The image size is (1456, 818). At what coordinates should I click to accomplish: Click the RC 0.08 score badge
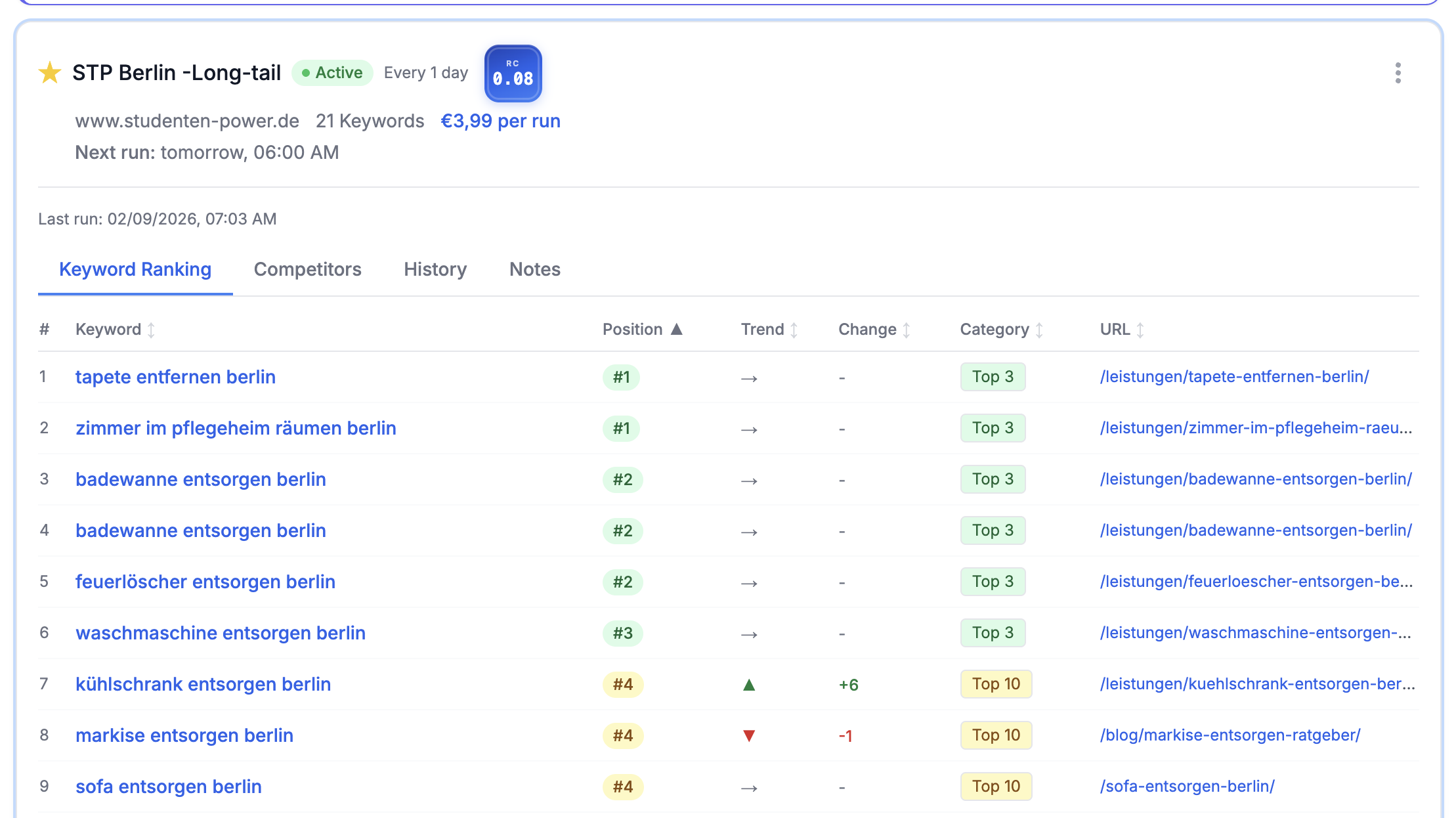(513, 74)
